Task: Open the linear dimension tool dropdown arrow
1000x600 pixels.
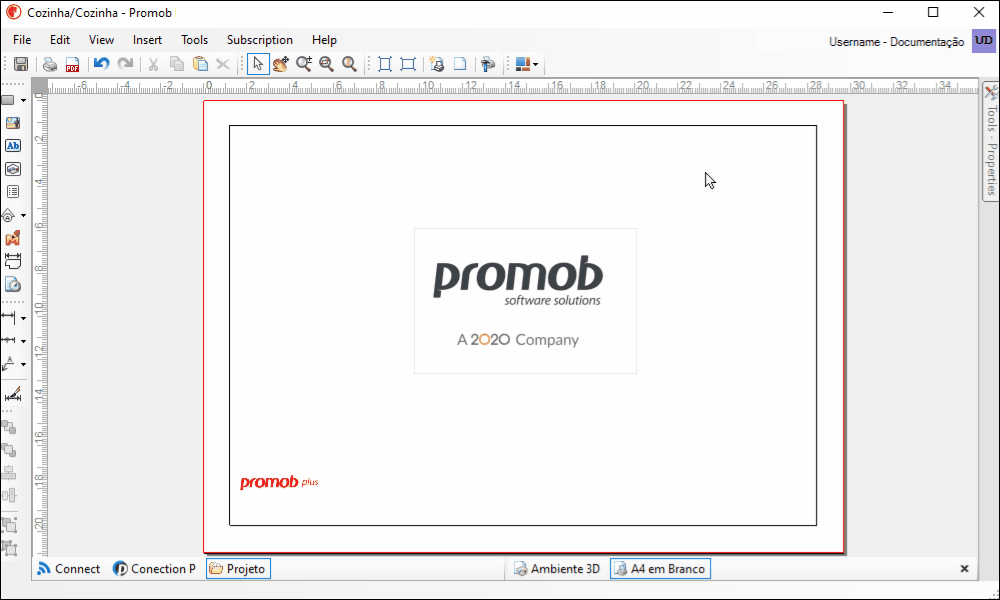Action: (x=24, y=318)
